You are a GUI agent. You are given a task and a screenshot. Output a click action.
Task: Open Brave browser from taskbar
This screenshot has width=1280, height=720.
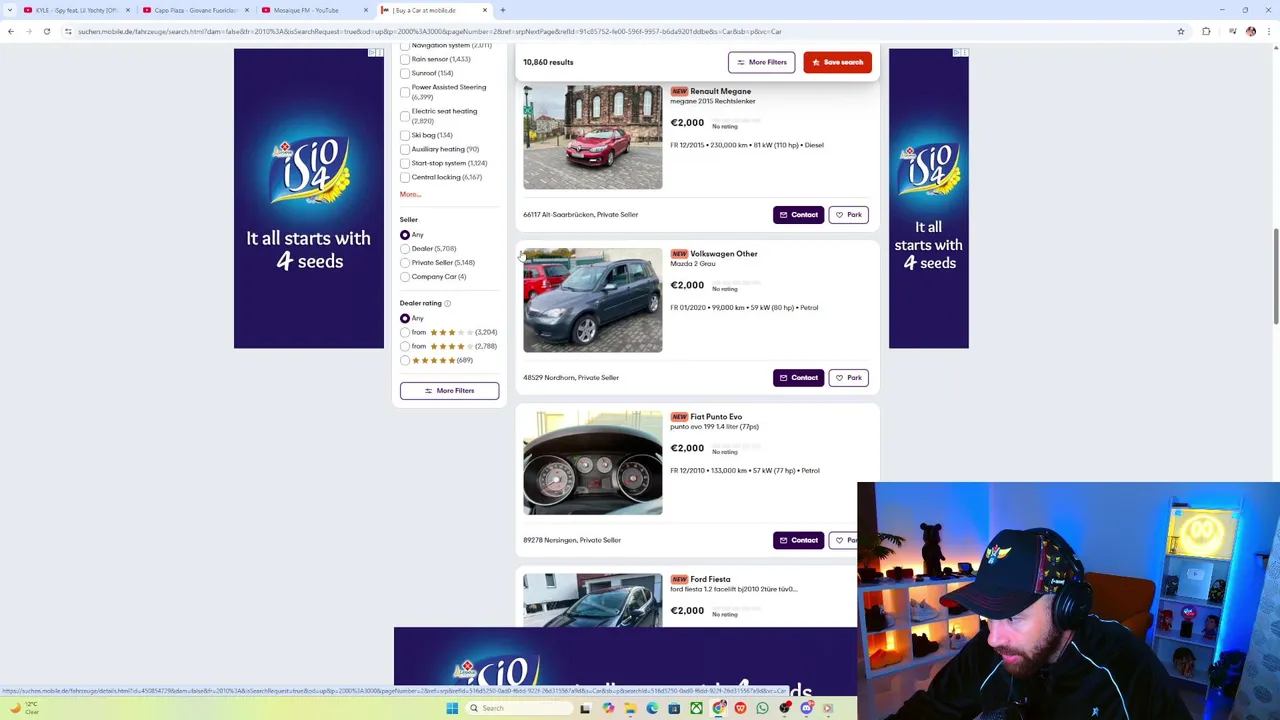point(740,709)
